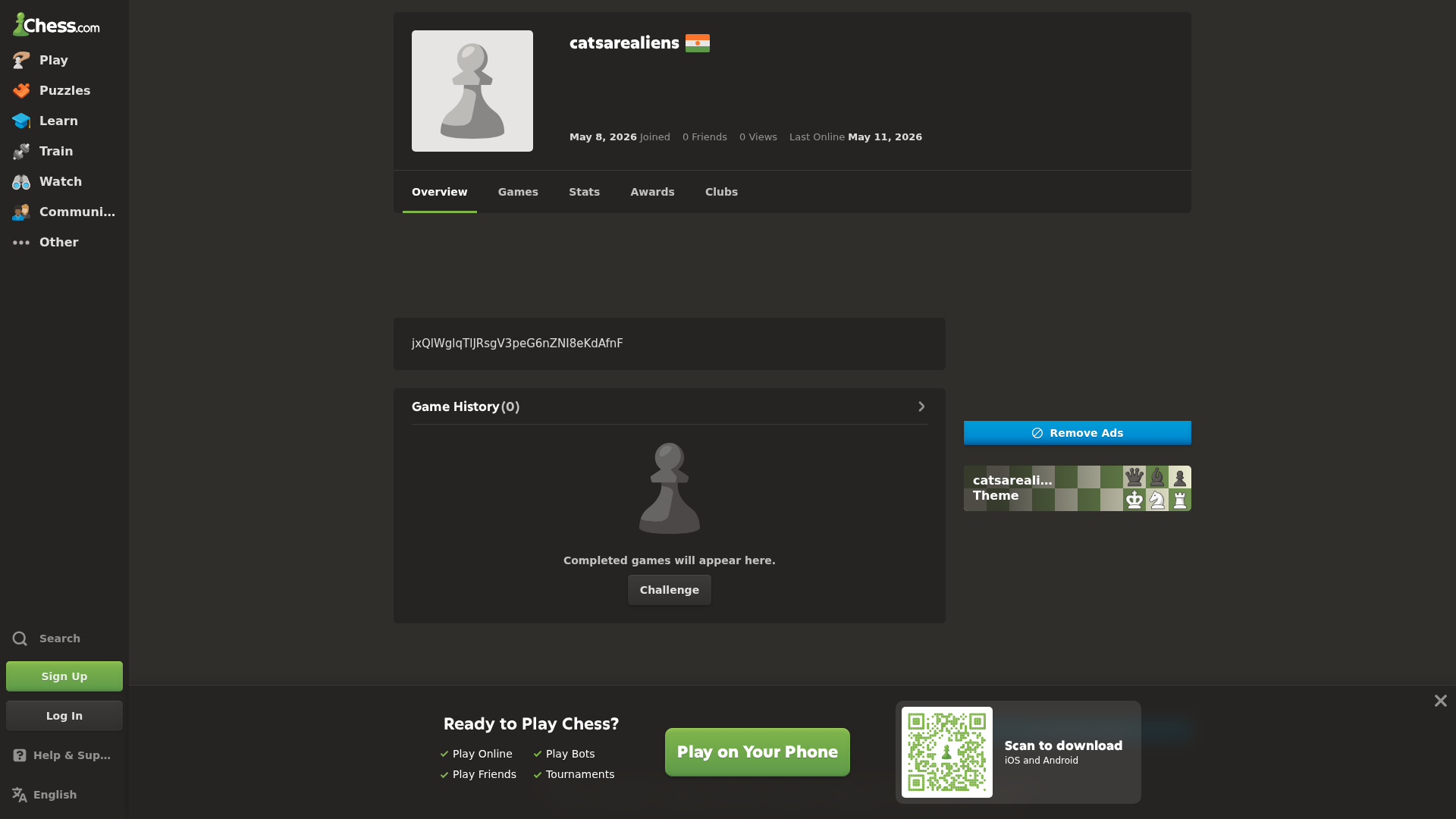This screenshot has height=819, width=1456.
Task: Switch to the Stats tab
Action: coord(585,192)
